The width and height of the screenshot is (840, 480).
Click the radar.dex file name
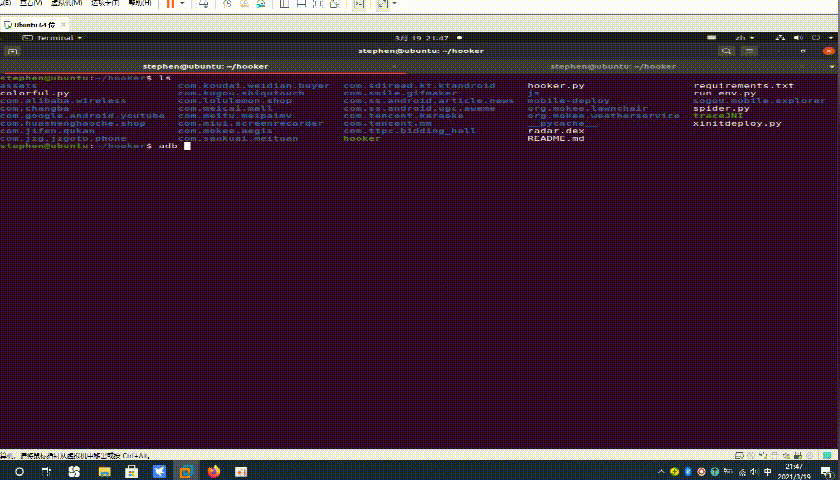[x=556, y=131]
